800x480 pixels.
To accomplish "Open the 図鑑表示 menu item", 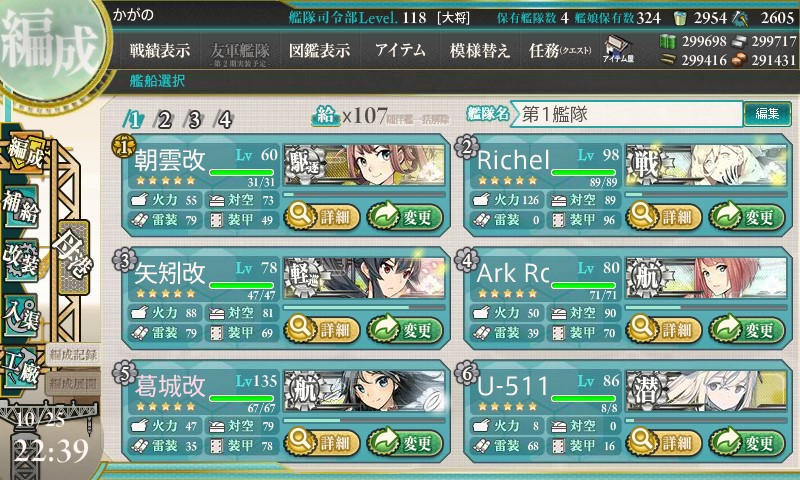I will (319, 50).
